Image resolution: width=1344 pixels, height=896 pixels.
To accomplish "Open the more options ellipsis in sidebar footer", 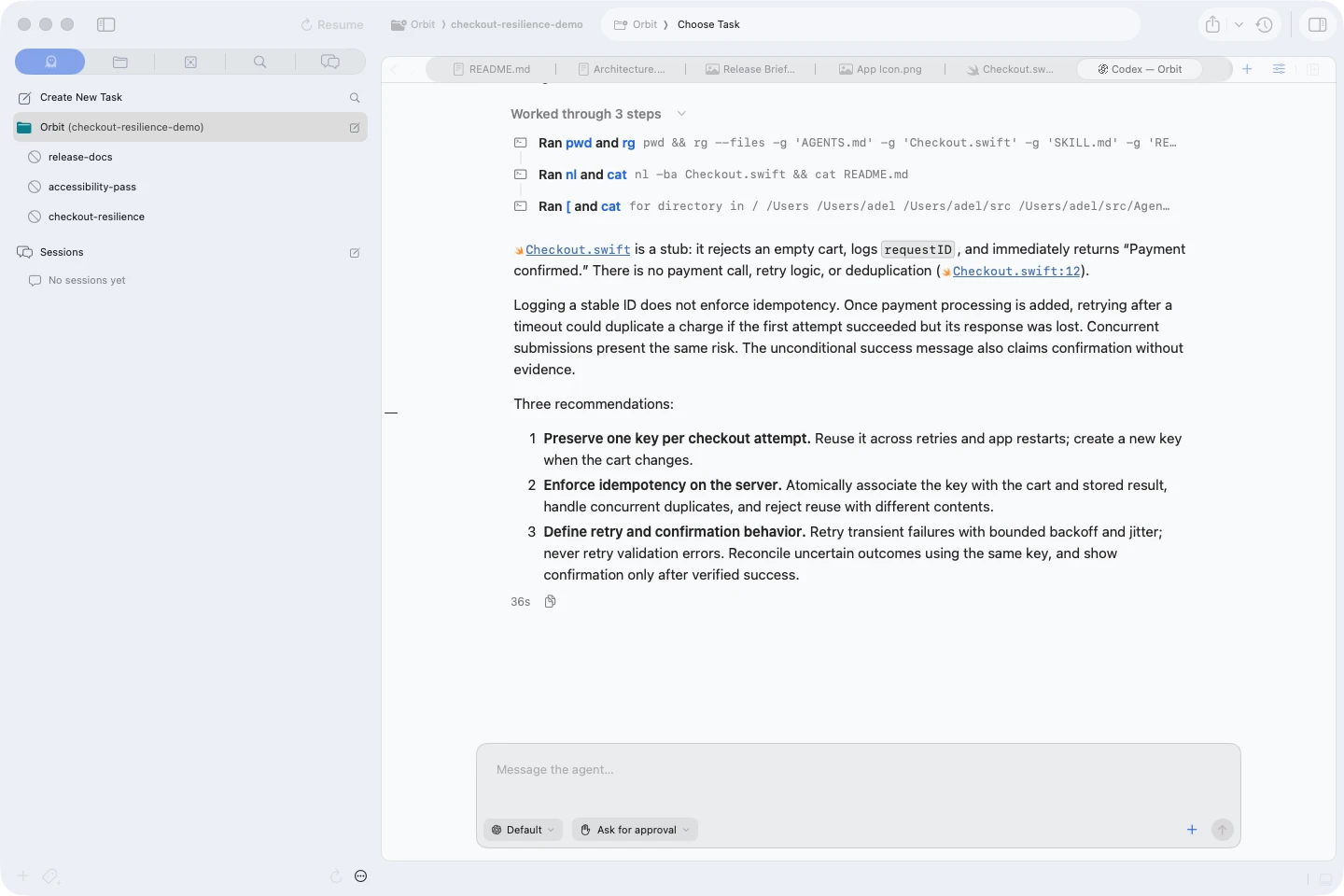I will click(361, 875).
